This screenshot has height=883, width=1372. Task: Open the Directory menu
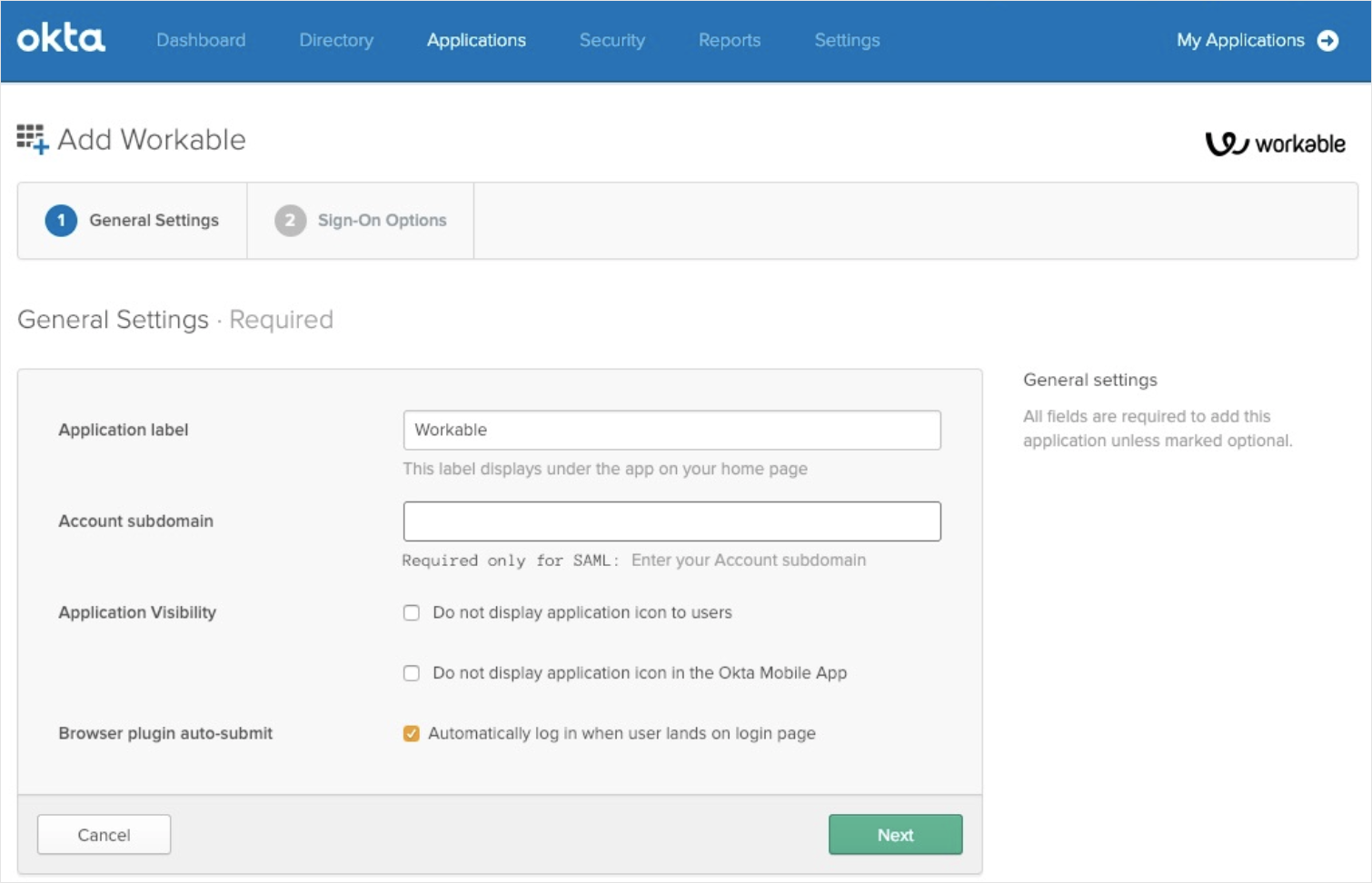pos(336,40)
